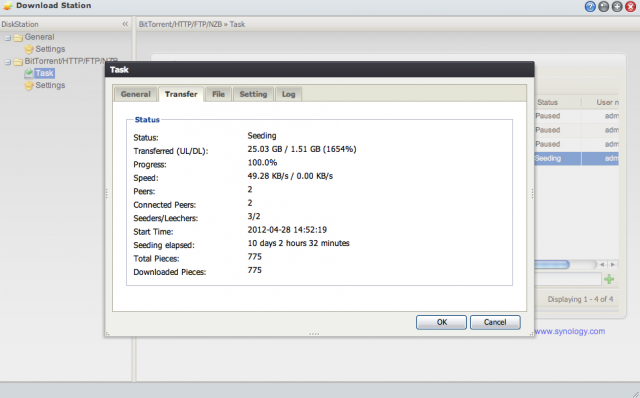Switch to the Log tab
The height and width of the screenshot is (398, 640).
pyautogui.click(x=288, y=94)
